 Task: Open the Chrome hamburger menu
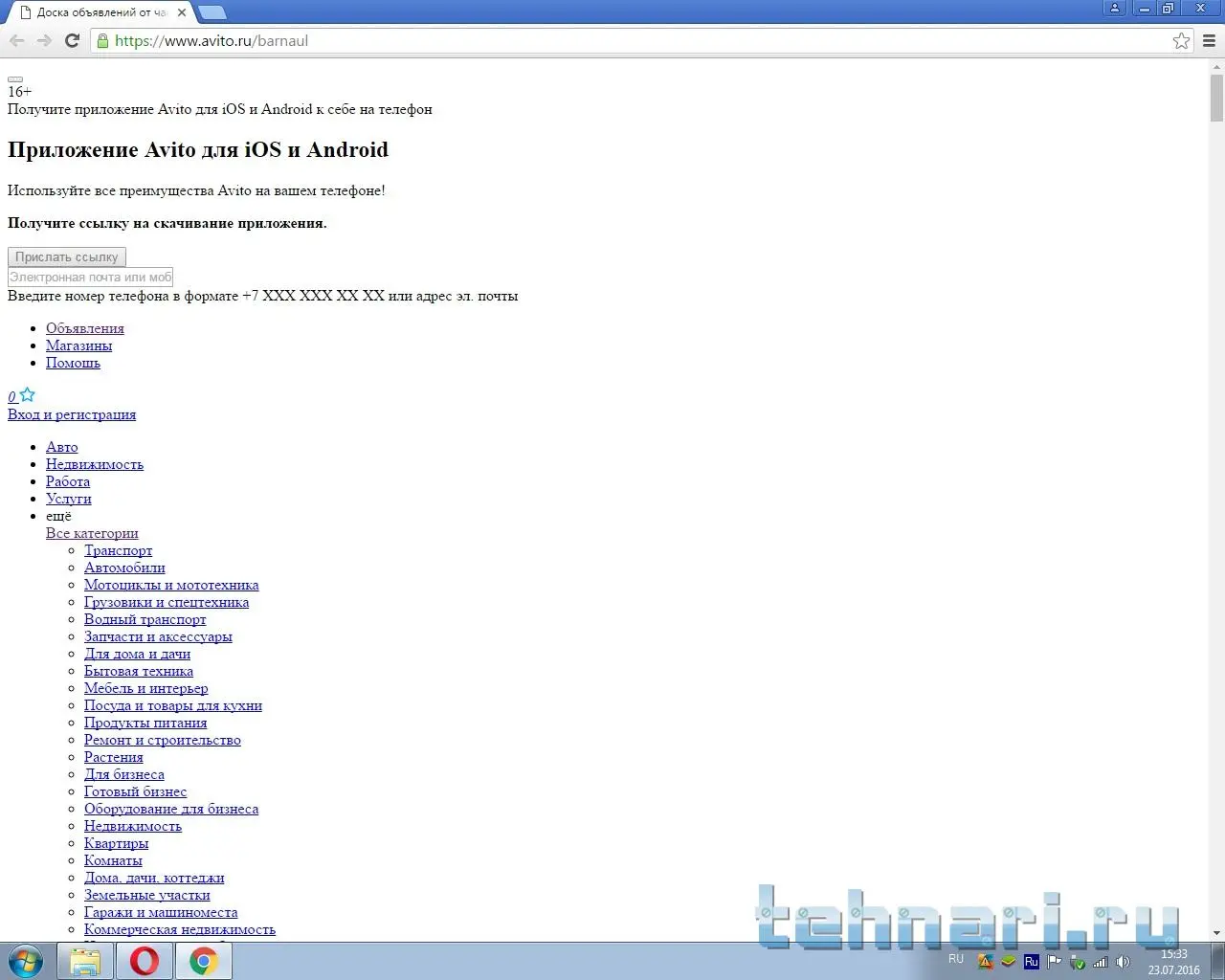point(1209,40)
